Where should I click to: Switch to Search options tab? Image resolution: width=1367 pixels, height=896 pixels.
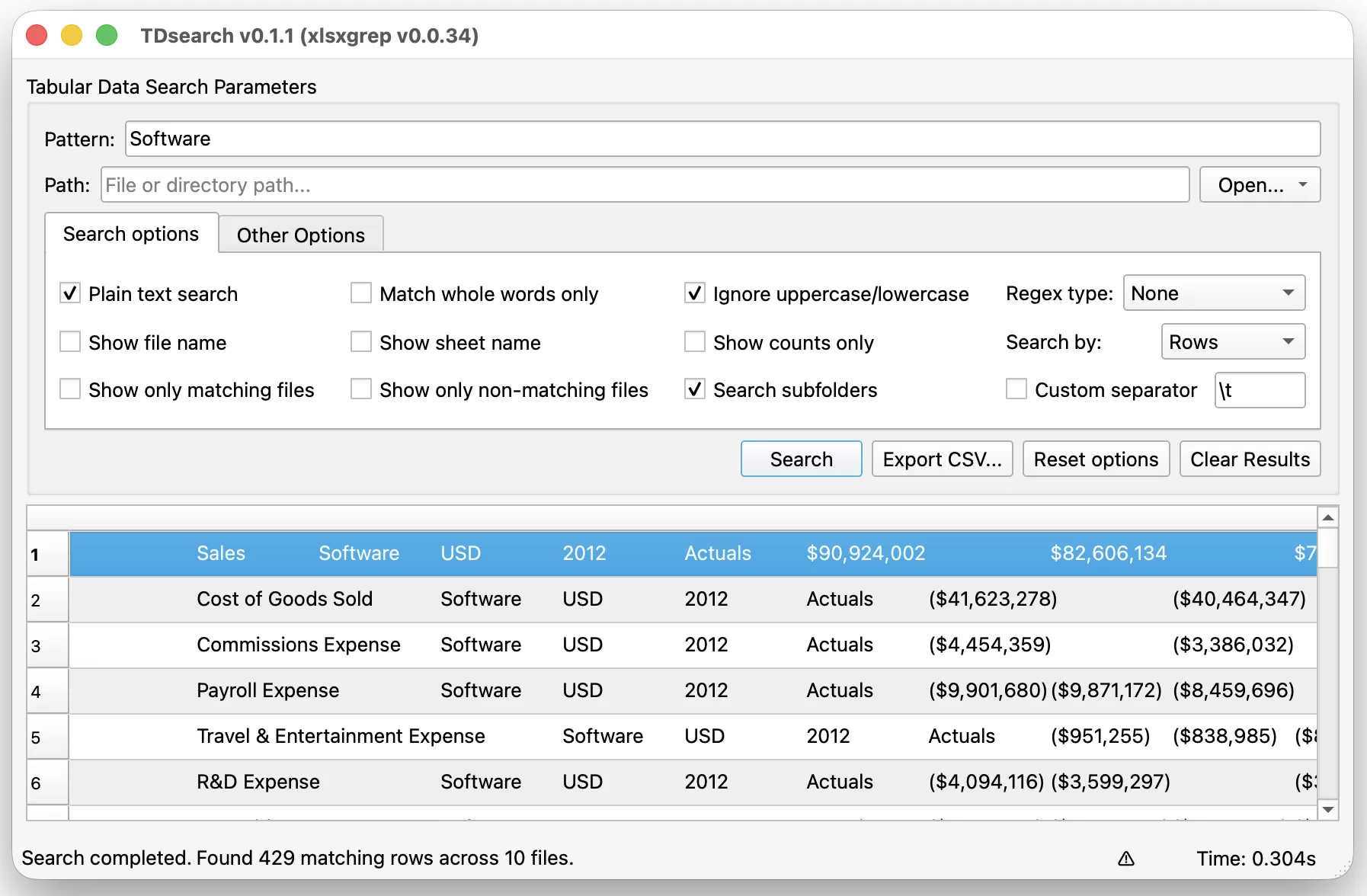(x=131, y=234)
